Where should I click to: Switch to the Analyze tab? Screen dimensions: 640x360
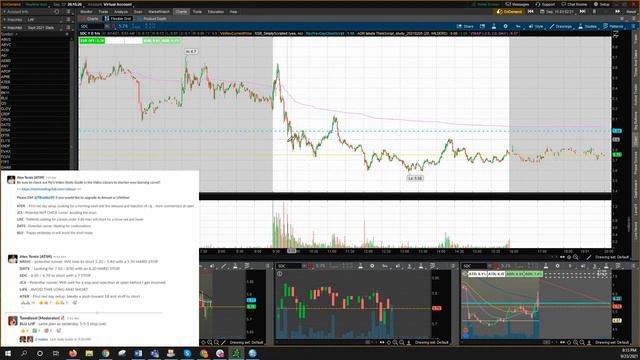[x=121, y=11]
